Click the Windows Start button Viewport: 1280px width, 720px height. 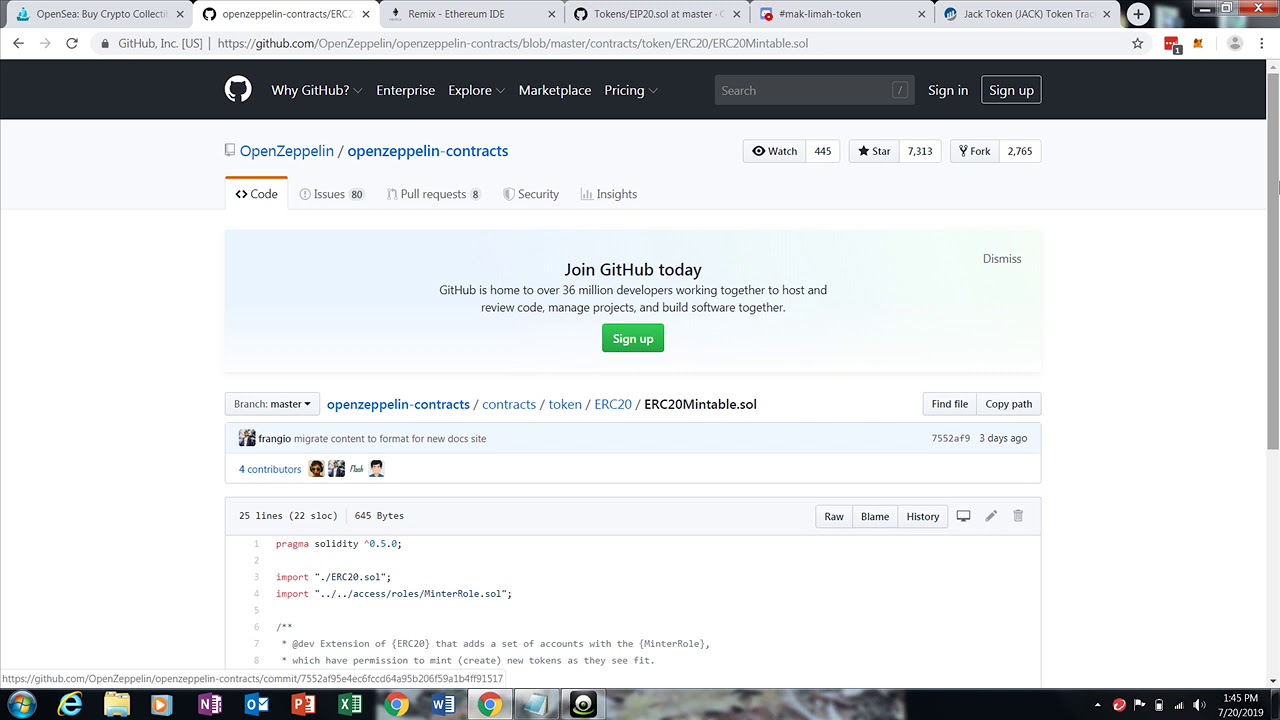pos(22,704)
